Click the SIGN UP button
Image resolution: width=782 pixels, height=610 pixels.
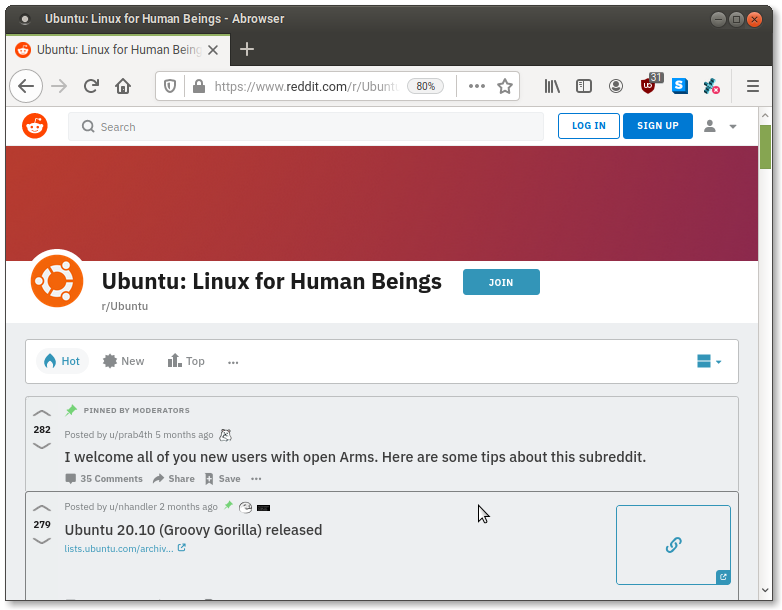pyautogui.click(x=657, y=126)
